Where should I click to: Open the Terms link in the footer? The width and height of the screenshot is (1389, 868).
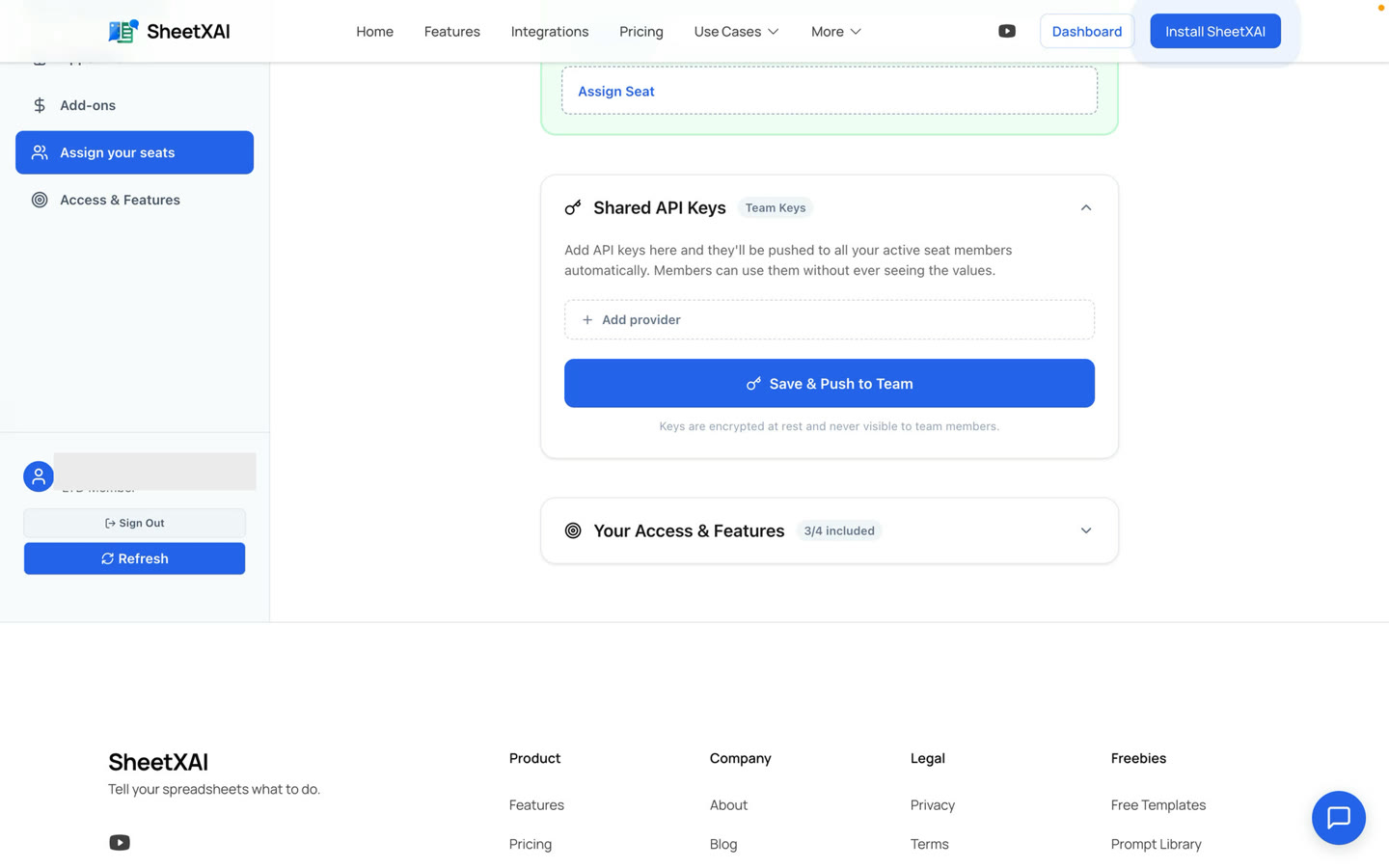tap(930, 844)
